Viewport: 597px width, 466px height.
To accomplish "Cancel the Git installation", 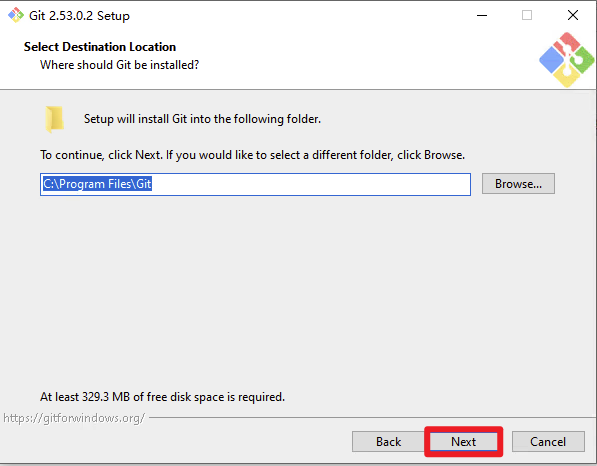I will click(x=548, y=442).
